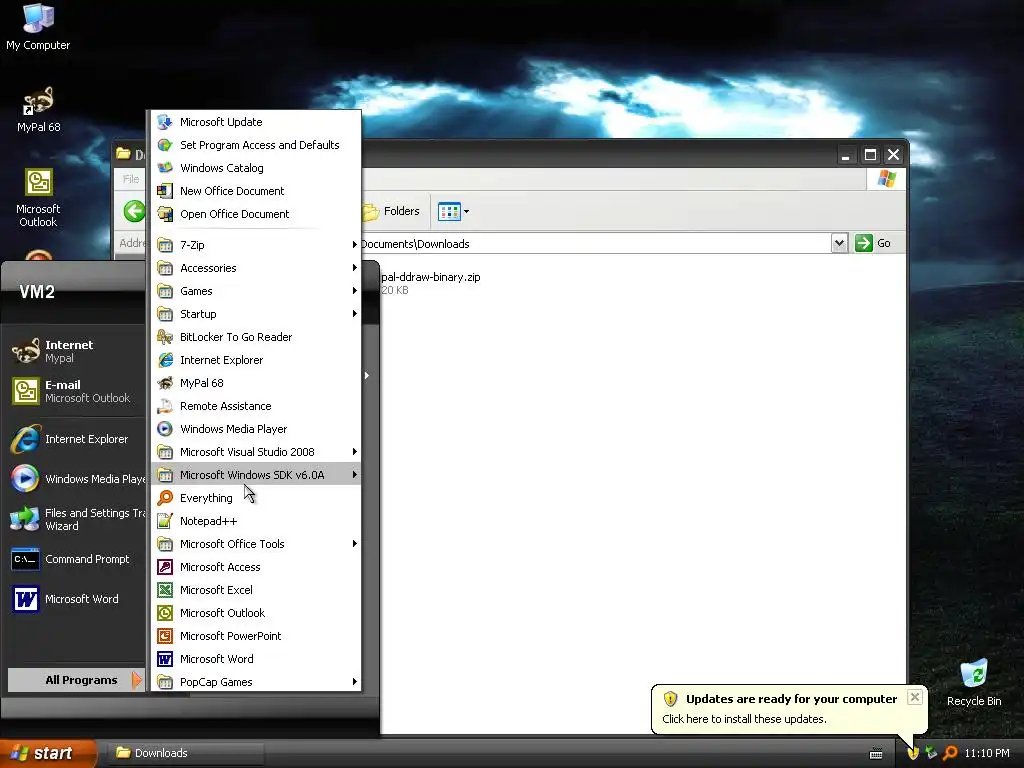The image size is (1024, 768).
Task: Launch Windows Media Player from programs list
Action: (255, 429)
